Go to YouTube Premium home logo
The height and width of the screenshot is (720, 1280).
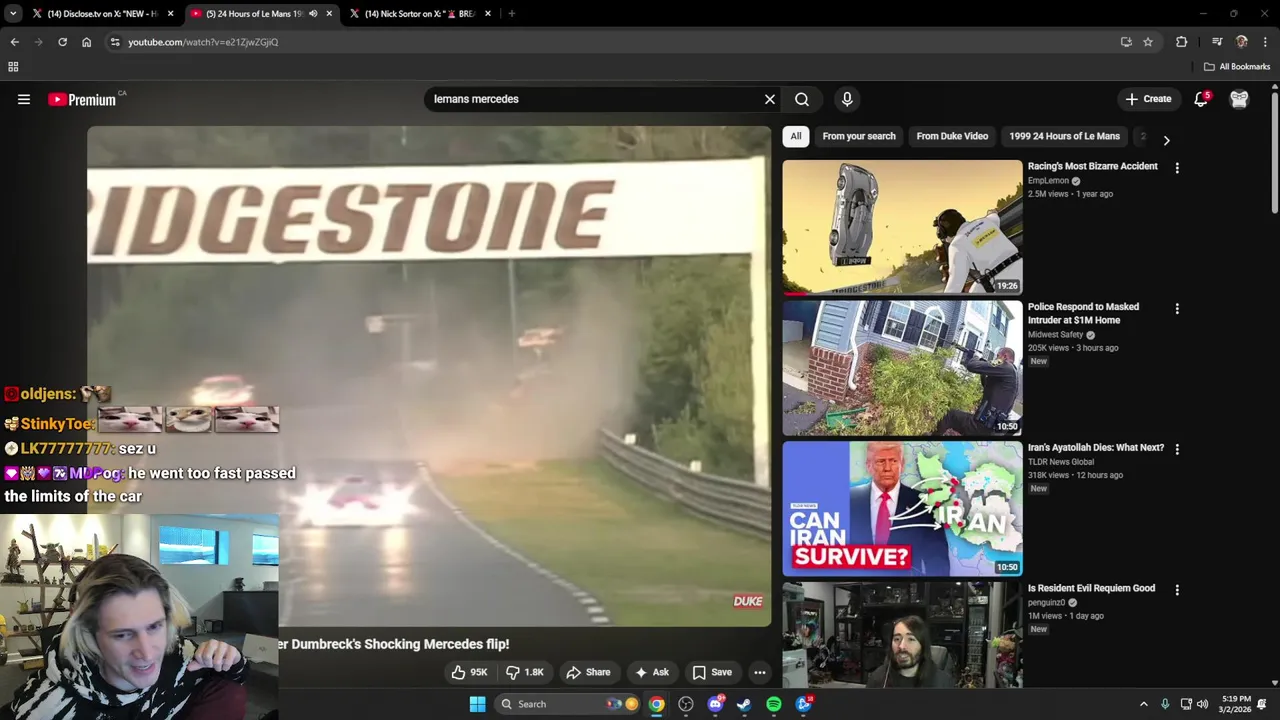(x=82, y=99)
